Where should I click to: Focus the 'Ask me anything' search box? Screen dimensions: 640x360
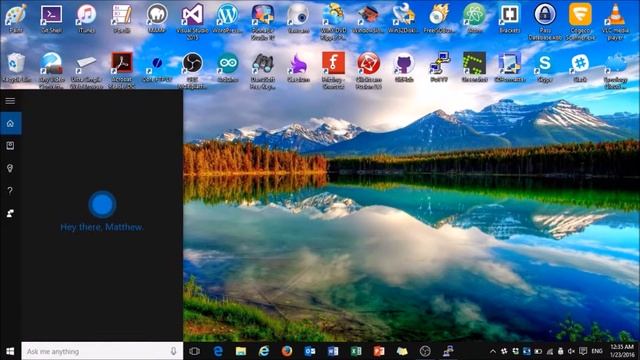pos(102,351)
